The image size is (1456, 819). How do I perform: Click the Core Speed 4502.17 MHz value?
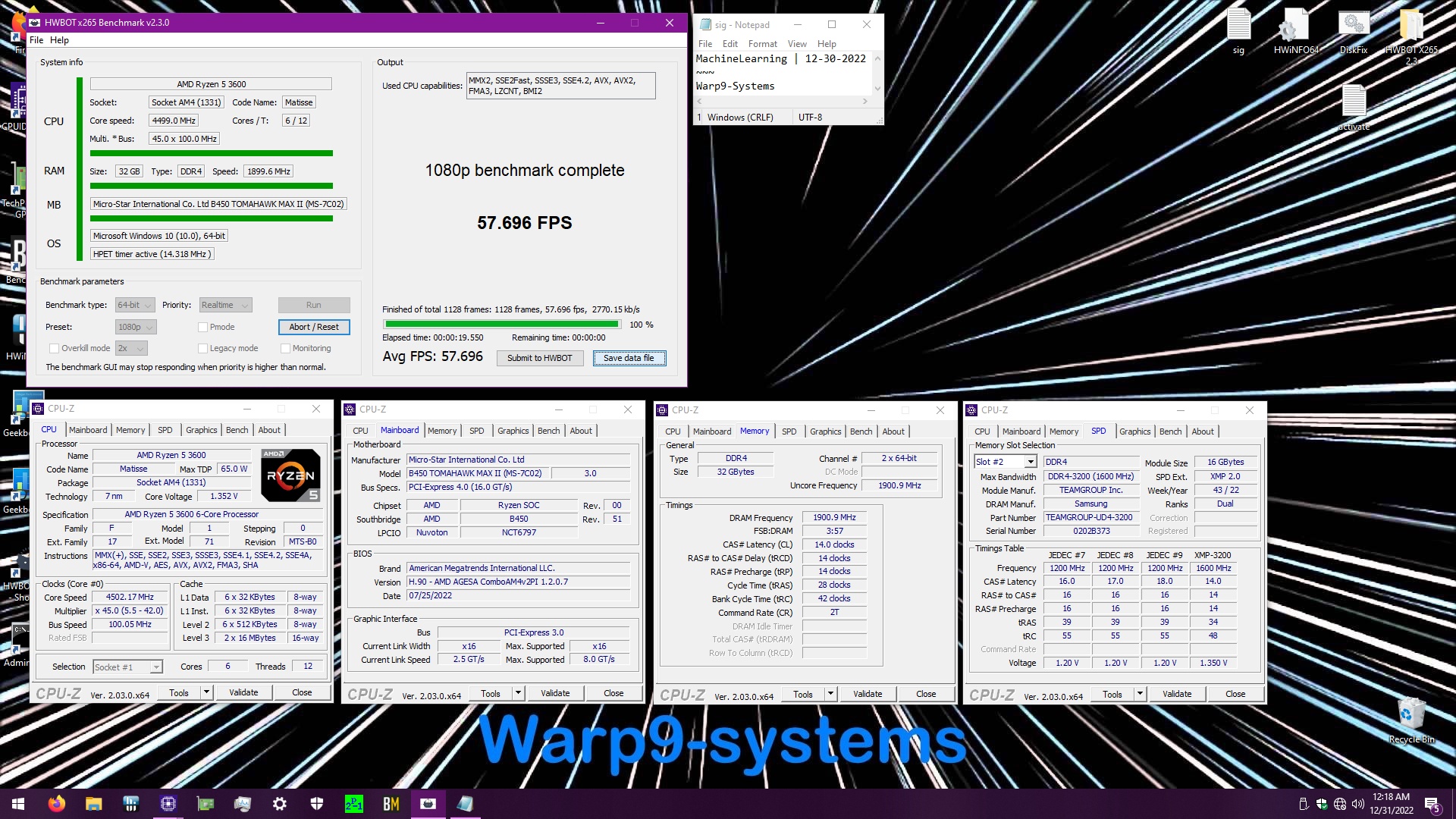pyautogui.click(x=130, y=598)
